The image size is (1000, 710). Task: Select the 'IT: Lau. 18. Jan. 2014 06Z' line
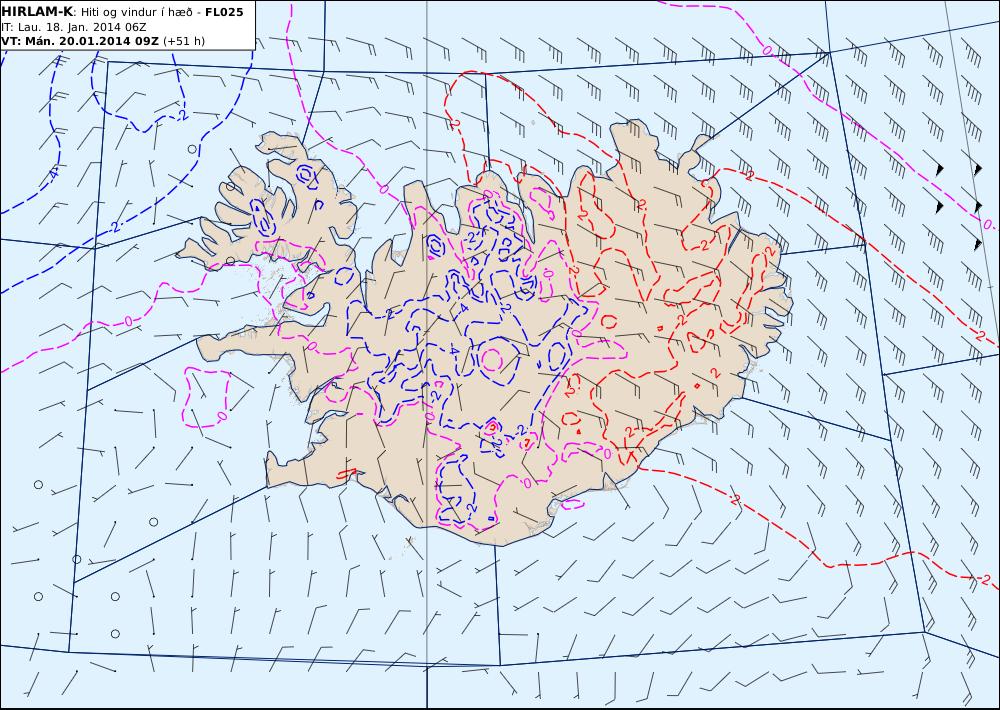[x=74, y=27]
